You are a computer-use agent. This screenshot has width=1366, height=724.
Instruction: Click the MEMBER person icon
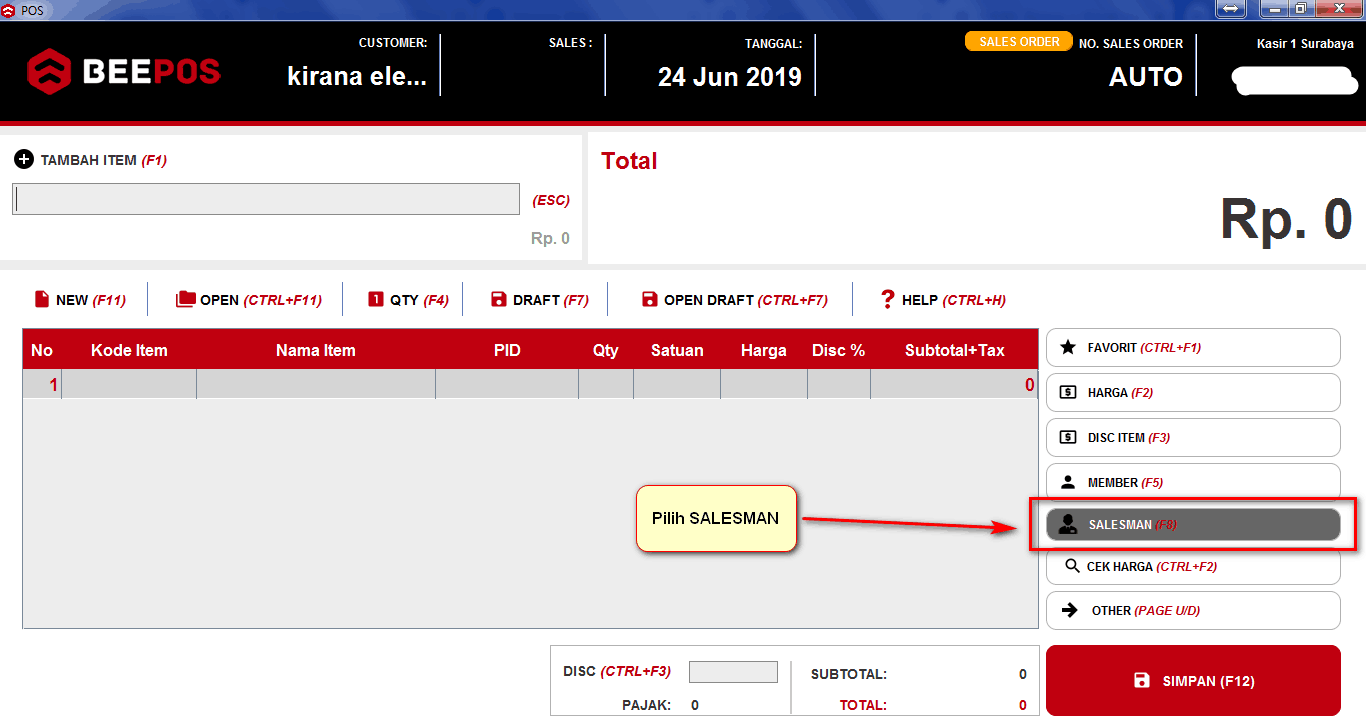pyautogui.click(x=1068, y=482)
